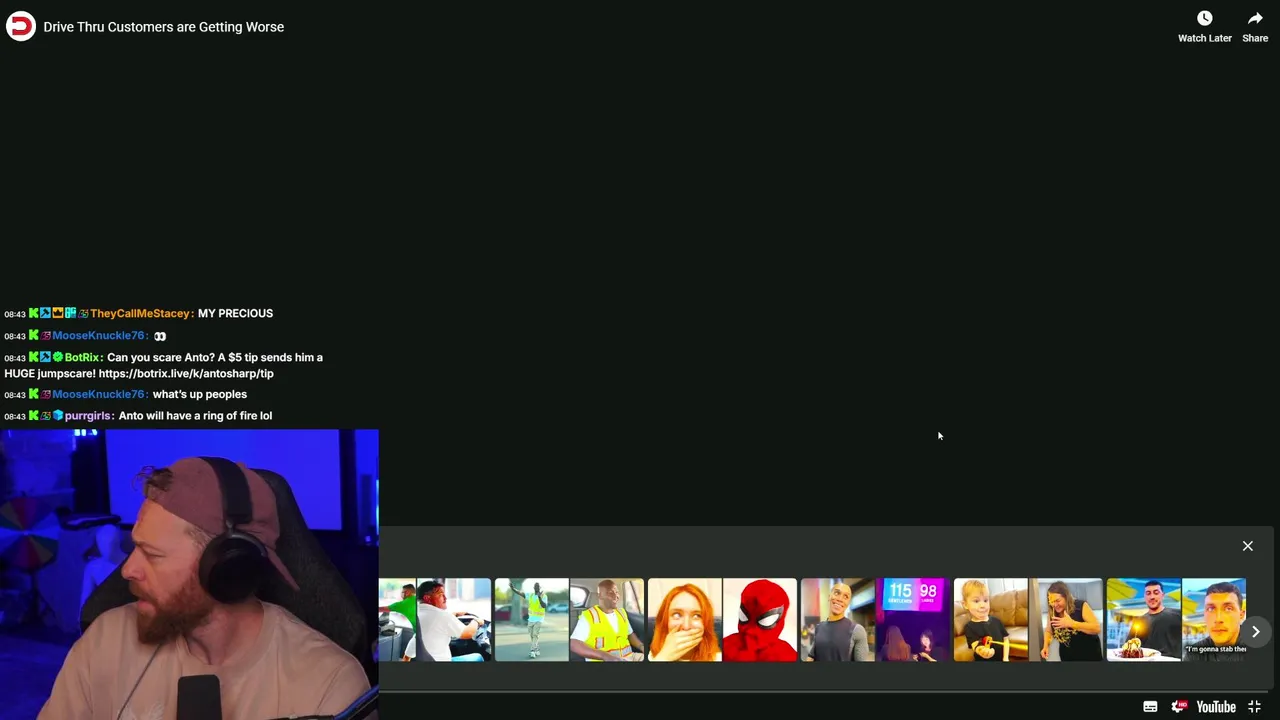1280x720 pixels.
Task: Toggle subtitles/closed captions
Action: (x=1150, y=707)
